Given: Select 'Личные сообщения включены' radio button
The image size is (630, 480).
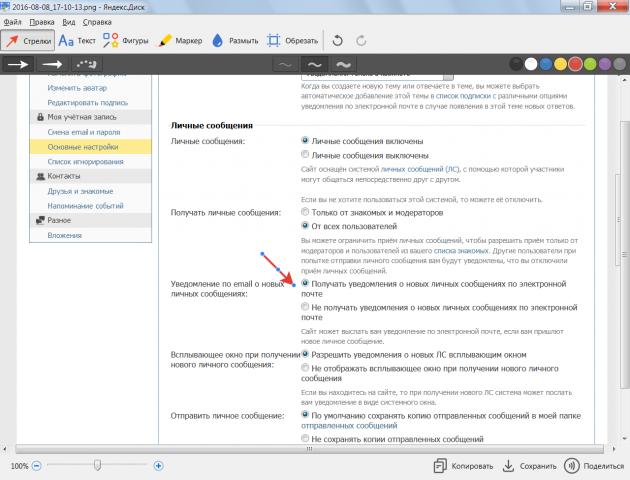Looking at the screenshot, I should (x=305, y=141).
